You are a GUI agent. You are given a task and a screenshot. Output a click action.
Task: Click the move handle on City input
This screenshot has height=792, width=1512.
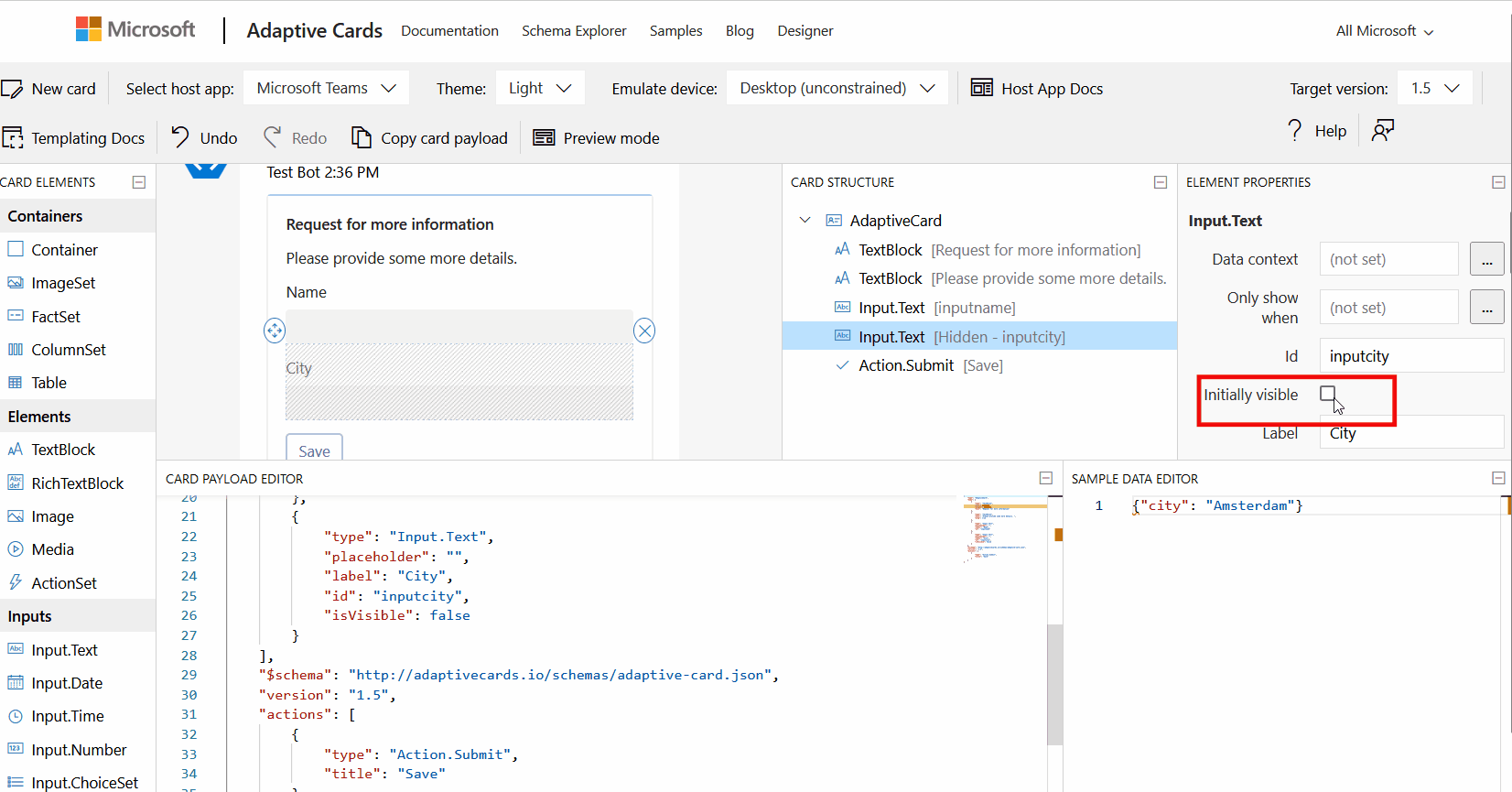point(275,331)
